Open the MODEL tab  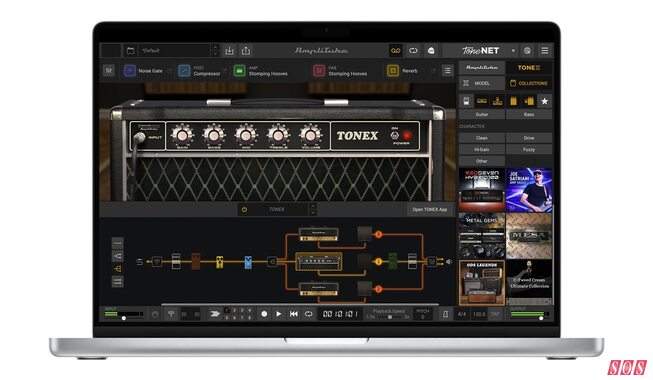tap(482, 83)
